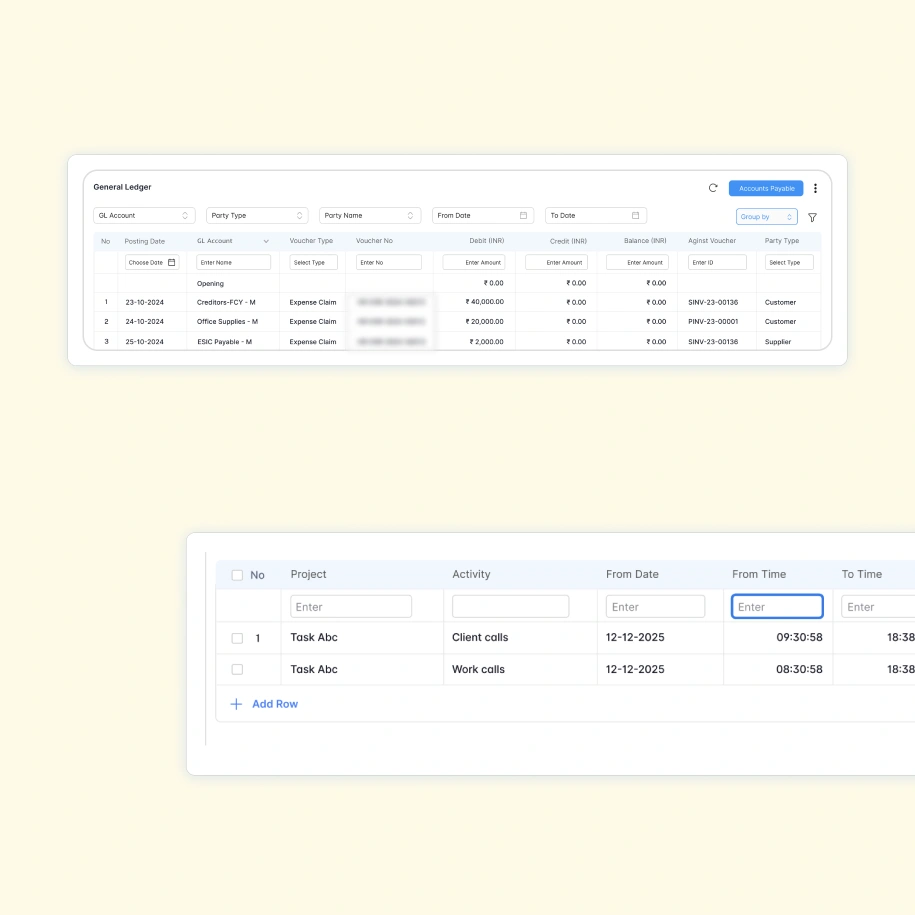Open the From Date calendar icon
Image resolution: width=915 pixels, height=915 pixels.
pos(523,215)
